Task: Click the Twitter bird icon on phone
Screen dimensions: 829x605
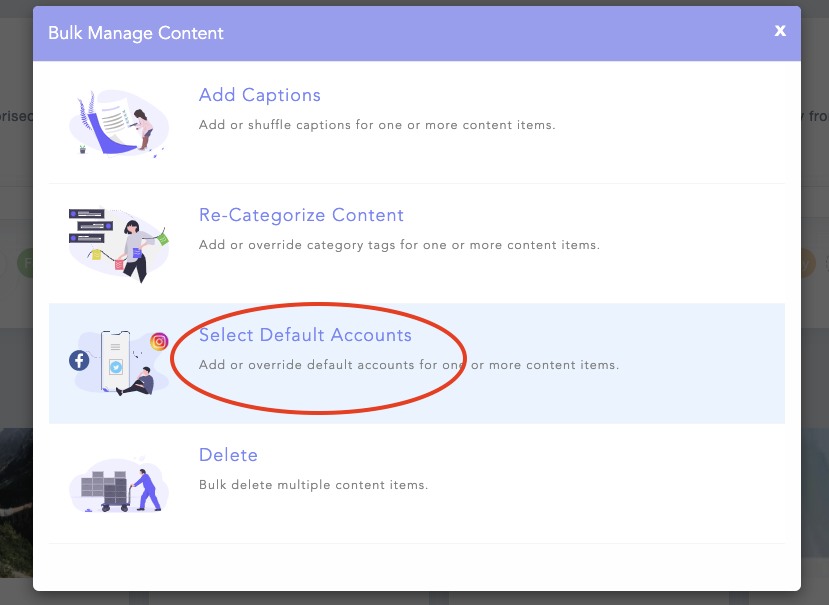Action: pyautogui.click(x=117, y=367)
